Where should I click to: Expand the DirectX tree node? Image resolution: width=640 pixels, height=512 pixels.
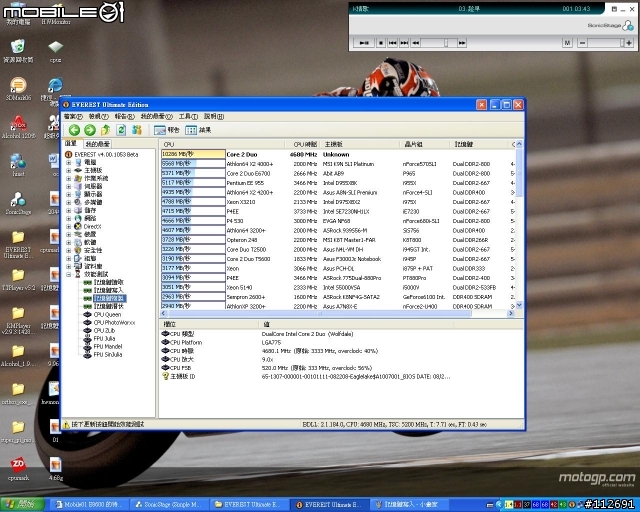coord(69,226)
